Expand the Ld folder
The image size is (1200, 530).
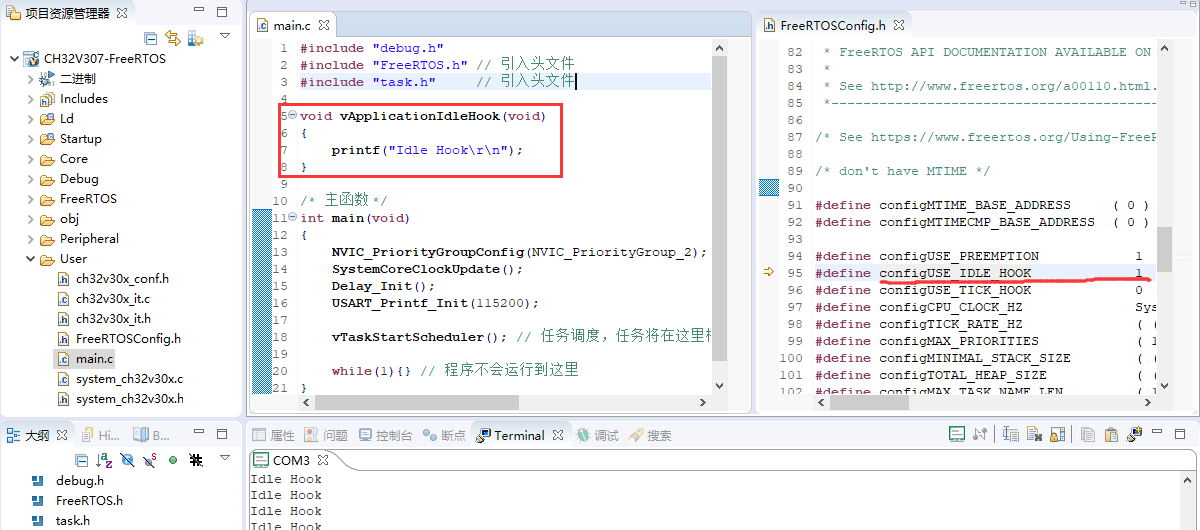(x=30, y=118)
